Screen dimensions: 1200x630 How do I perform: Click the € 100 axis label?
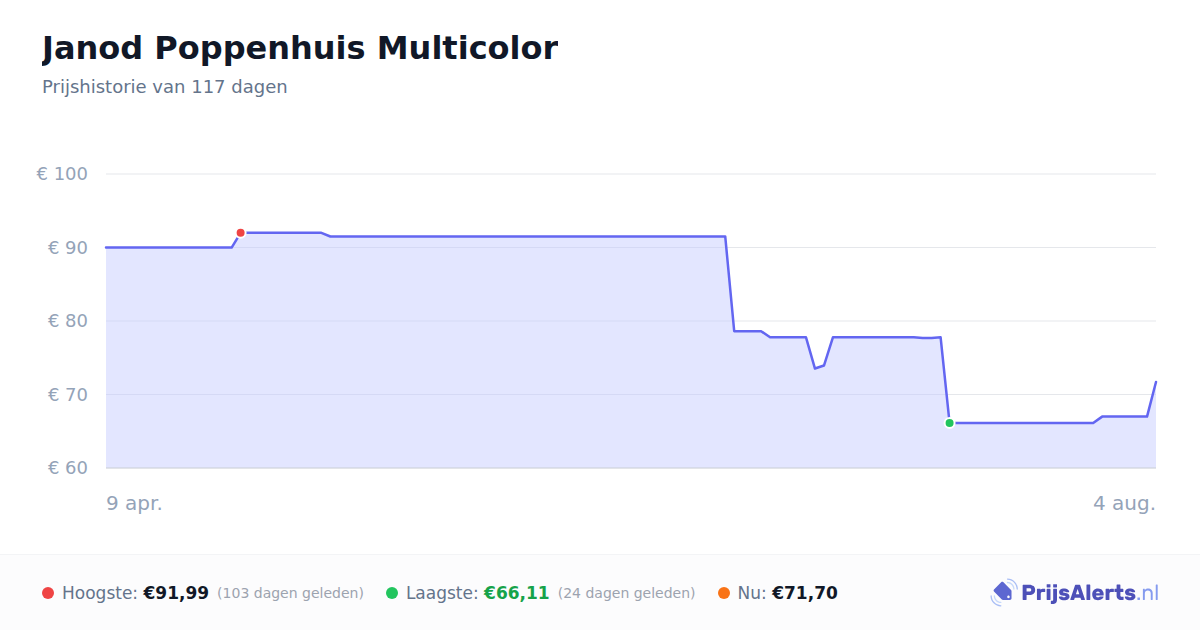(62, 174)
